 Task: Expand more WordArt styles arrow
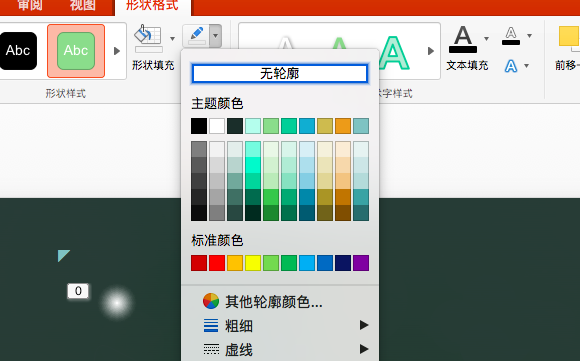[x=431, y=51]
